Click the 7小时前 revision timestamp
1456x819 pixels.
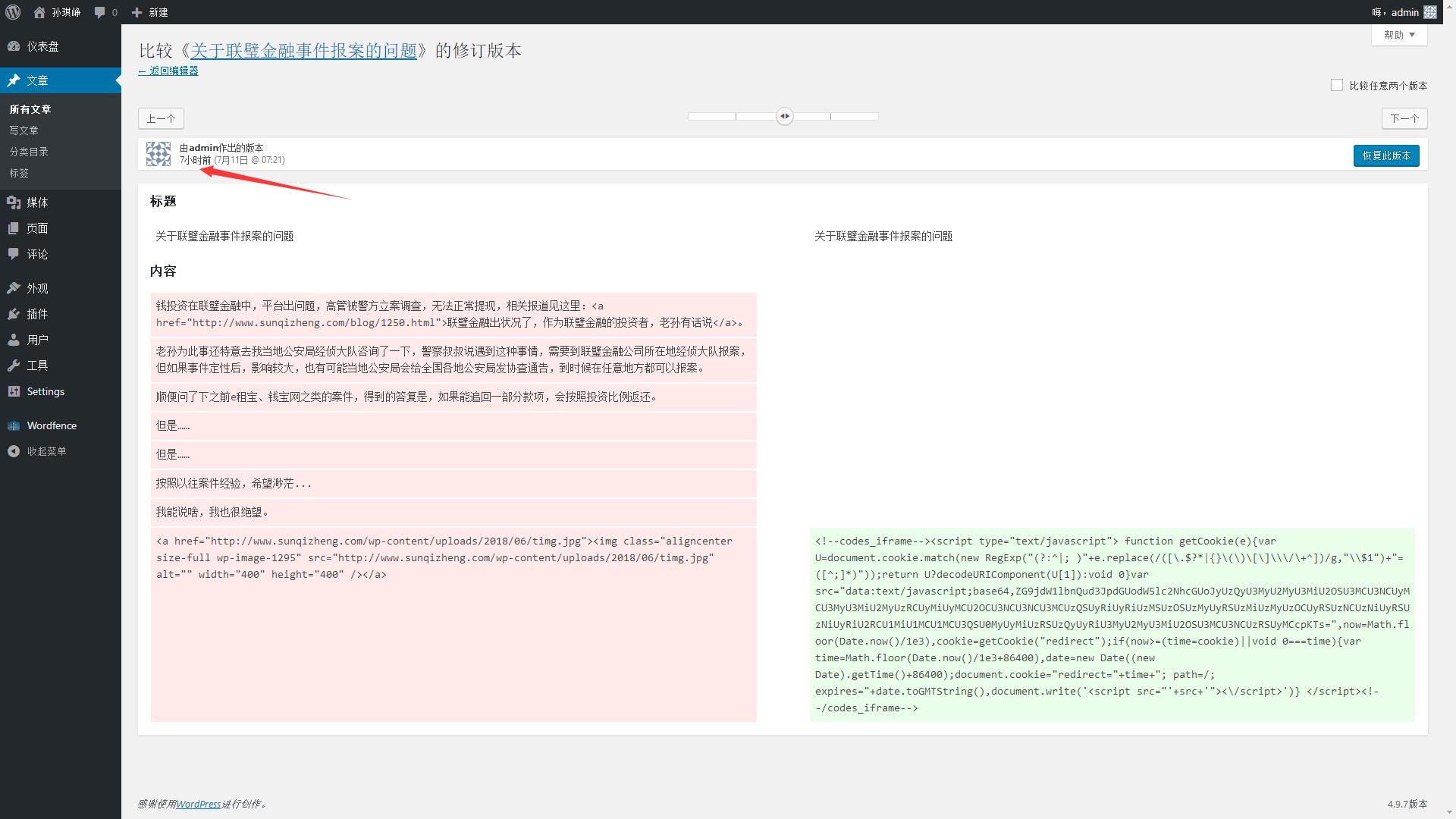point(196,160)
